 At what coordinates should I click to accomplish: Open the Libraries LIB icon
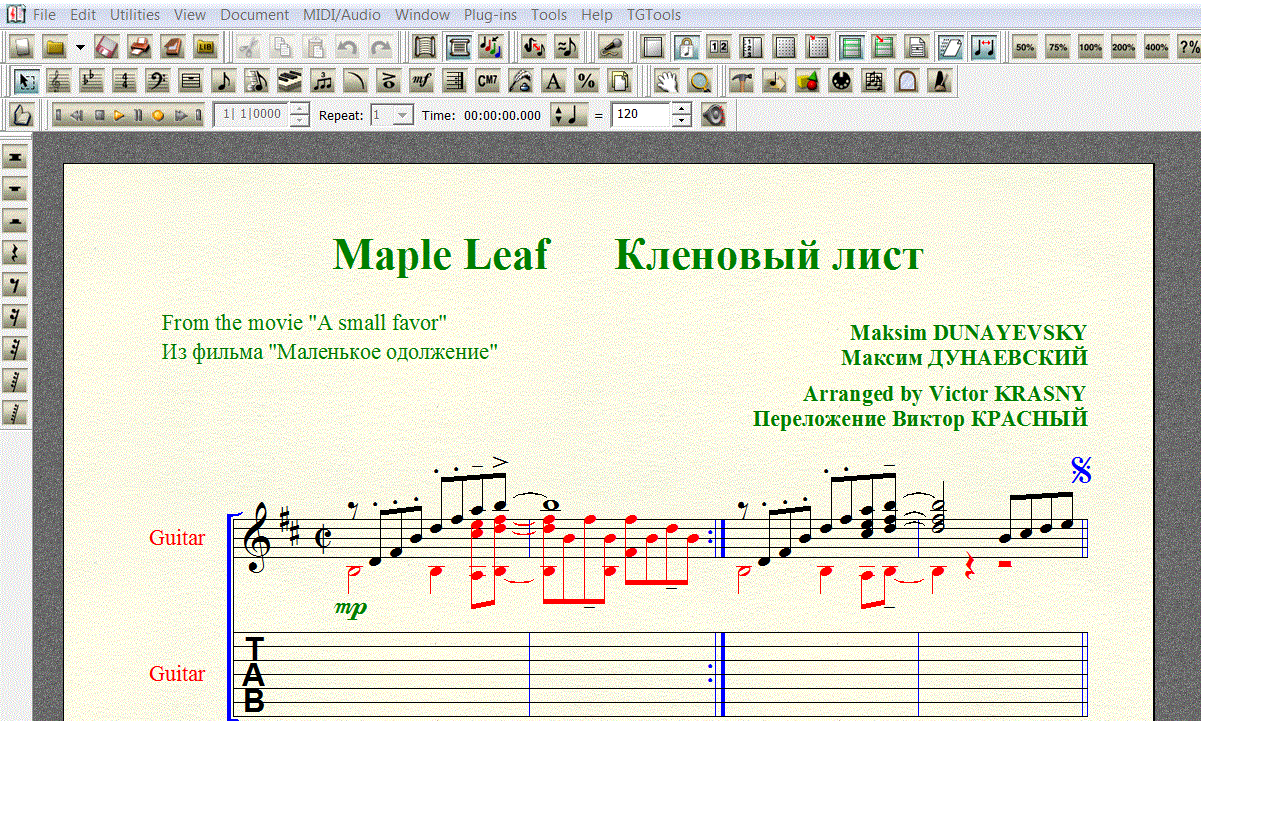click(x=205, y=47)
